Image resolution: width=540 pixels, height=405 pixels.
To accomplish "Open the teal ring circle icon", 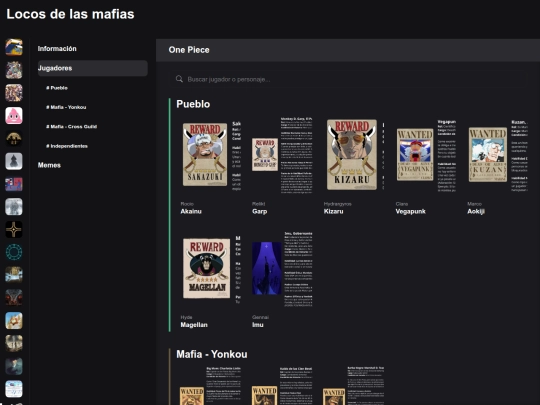I will 14,252.
